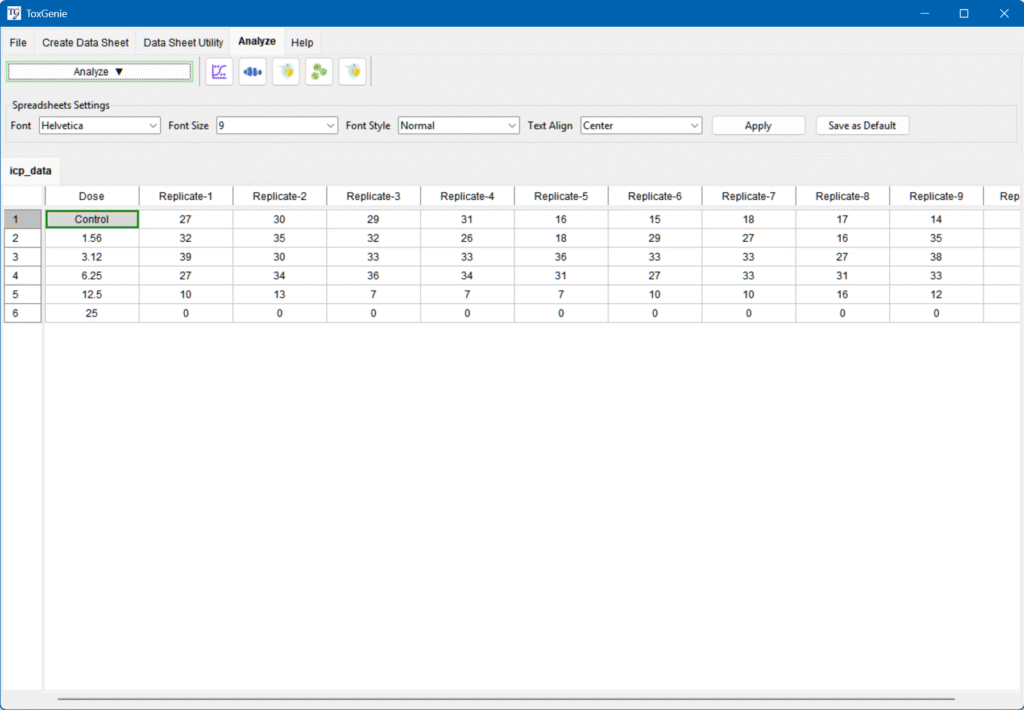Image resolution: width=1024 pixels, height=710 pixels.
Task: Click the ToxGenie logo in the title bar
Action: pyautogui.click(x=14, y=13)
